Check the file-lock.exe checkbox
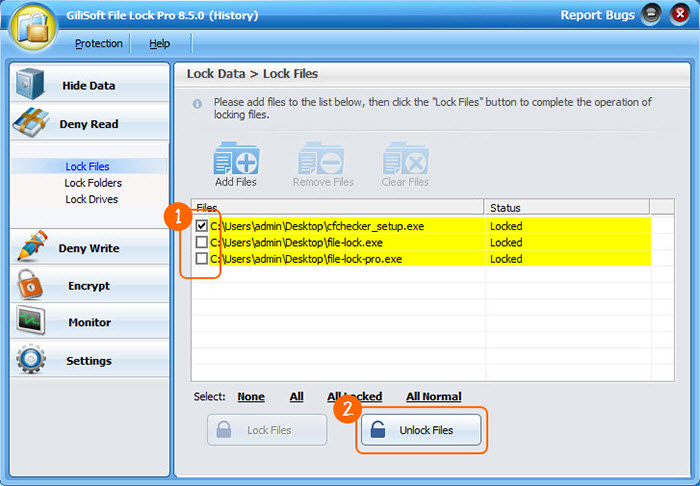Viewport: 700px width, 486px height. click(x=201, y=242)
